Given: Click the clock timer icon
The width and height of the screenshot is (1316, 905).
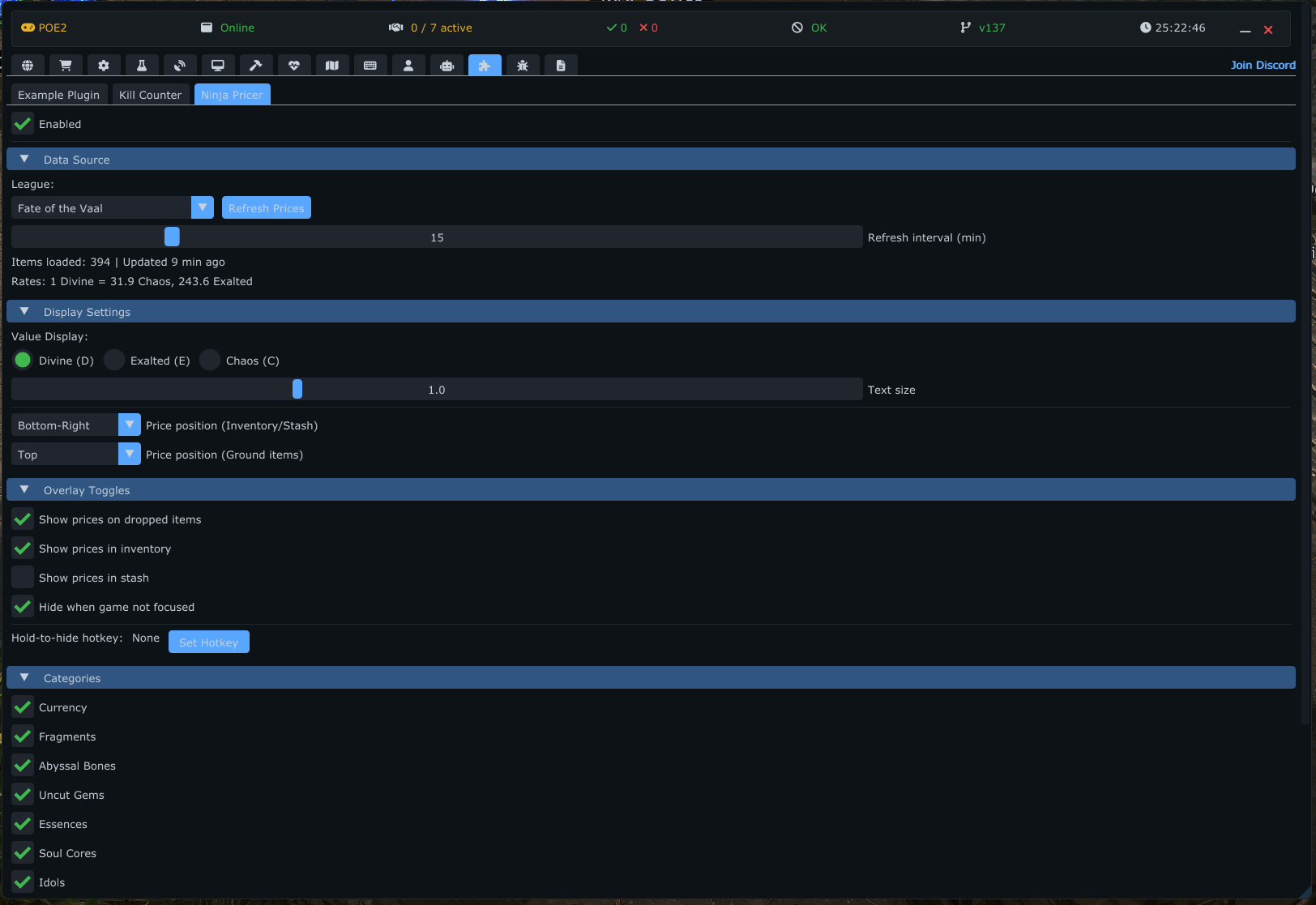Looking at the screenshot, I should tap(1145, 28).
